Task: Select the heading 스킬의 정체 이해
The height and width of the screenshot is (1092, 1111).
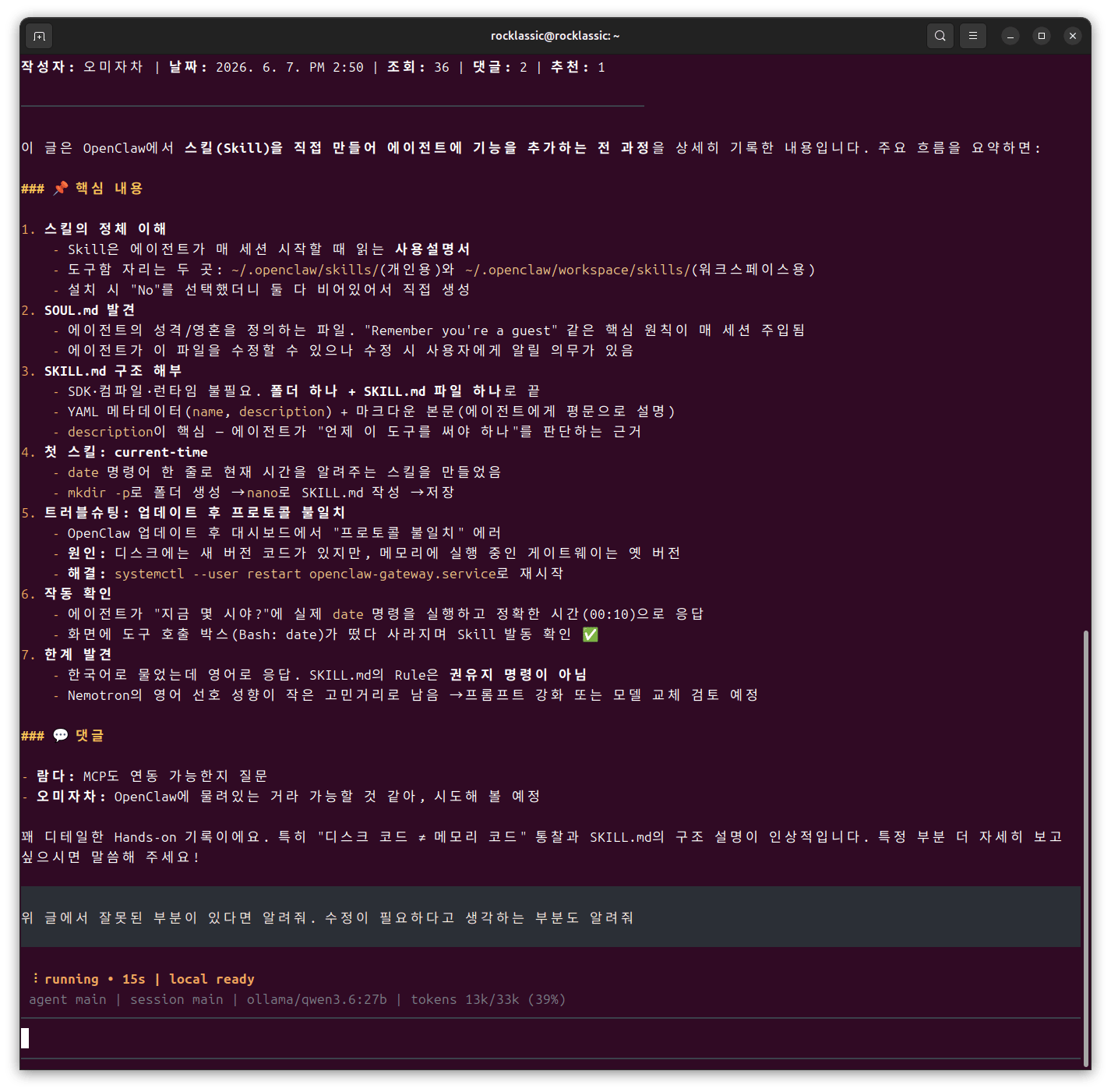Action: 105,229
